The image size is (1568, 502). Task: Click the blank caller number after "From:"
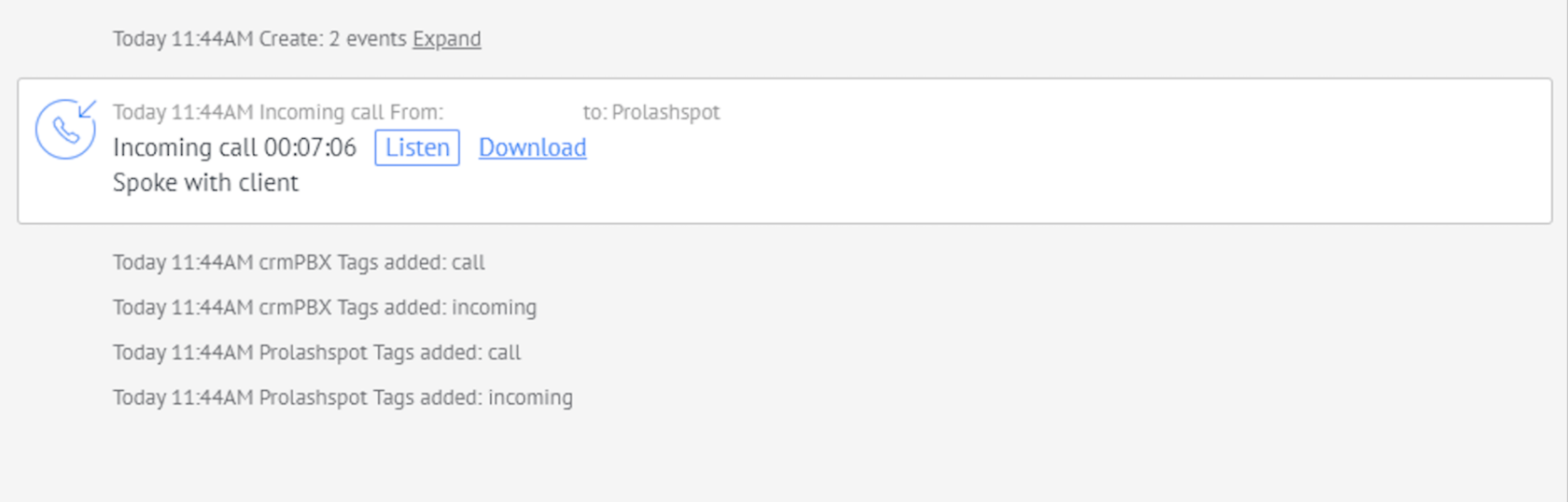click(x=511, y=113)
